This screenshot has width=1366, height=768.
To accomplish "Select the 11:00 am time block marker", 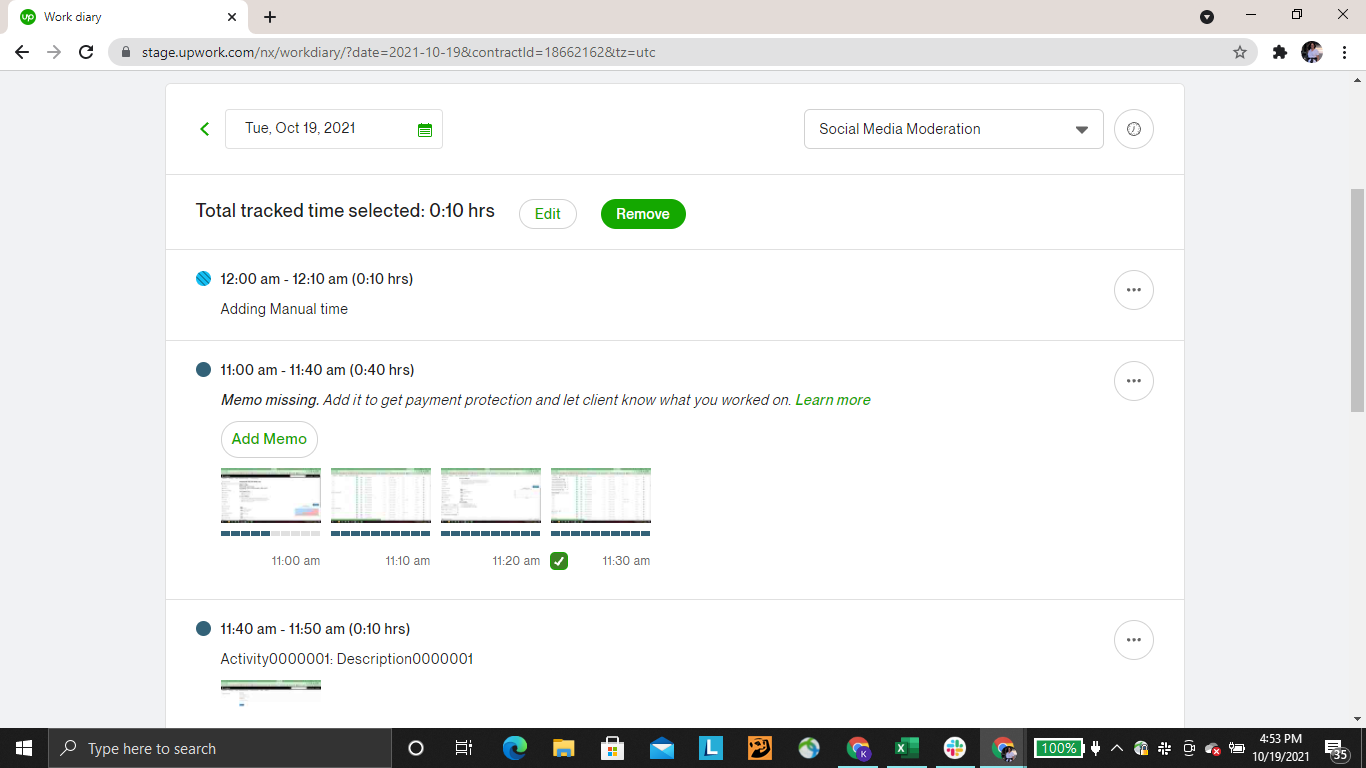I will 204,370.
